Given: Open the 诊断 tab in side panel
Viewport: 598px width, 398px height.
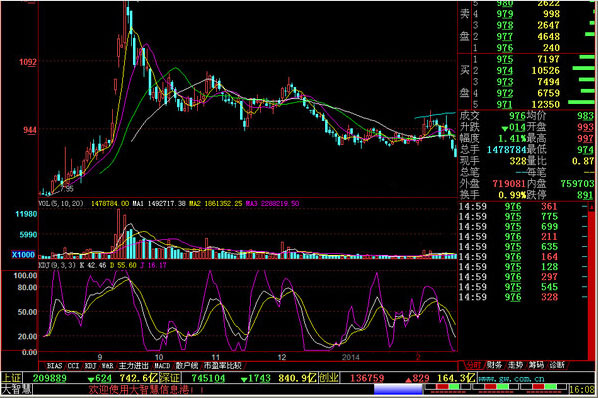Looking at the screenshot, I should (x=557, y=365).
